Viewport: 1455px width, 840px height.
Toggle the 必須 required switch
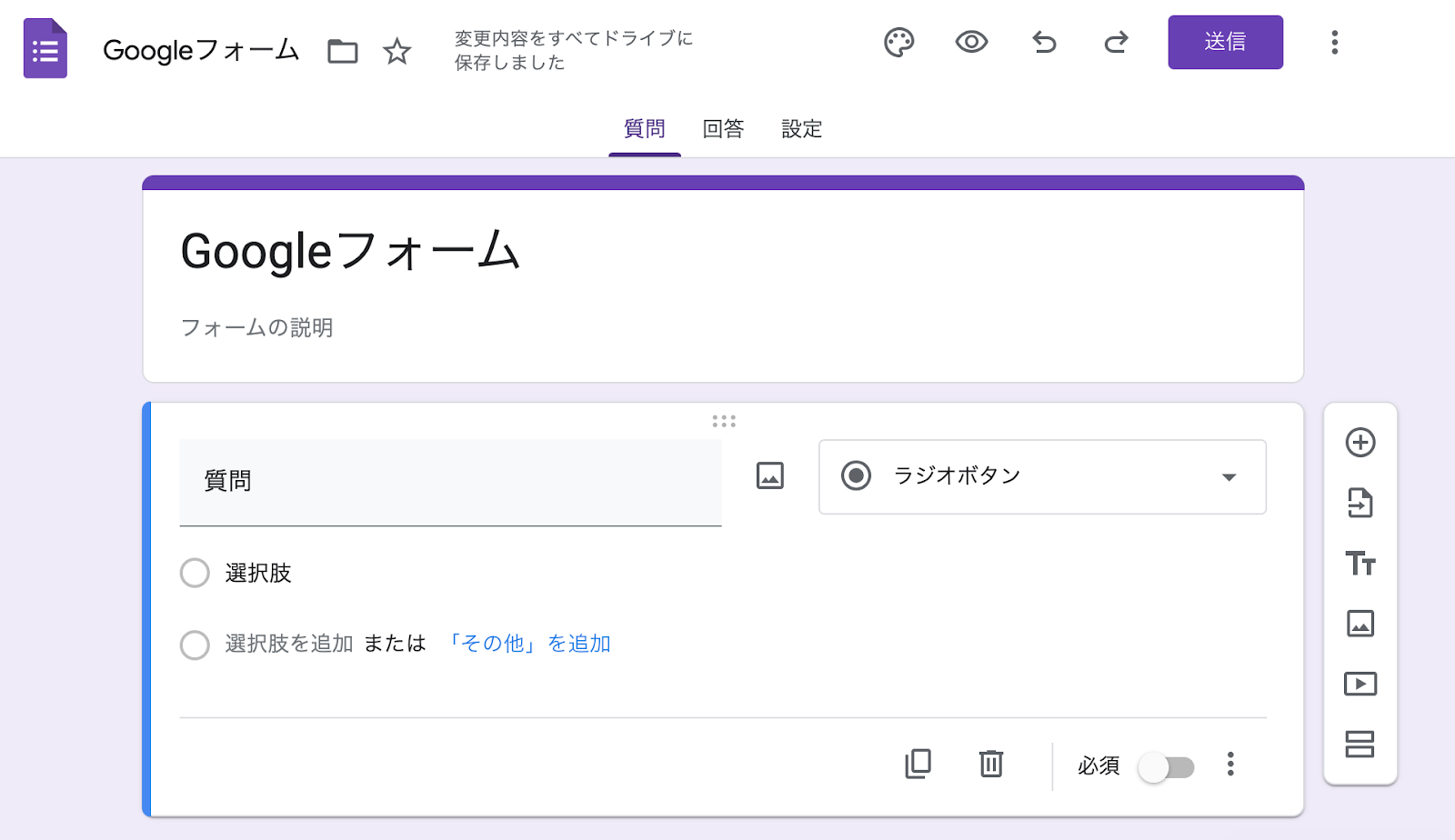click(1167, 767)
